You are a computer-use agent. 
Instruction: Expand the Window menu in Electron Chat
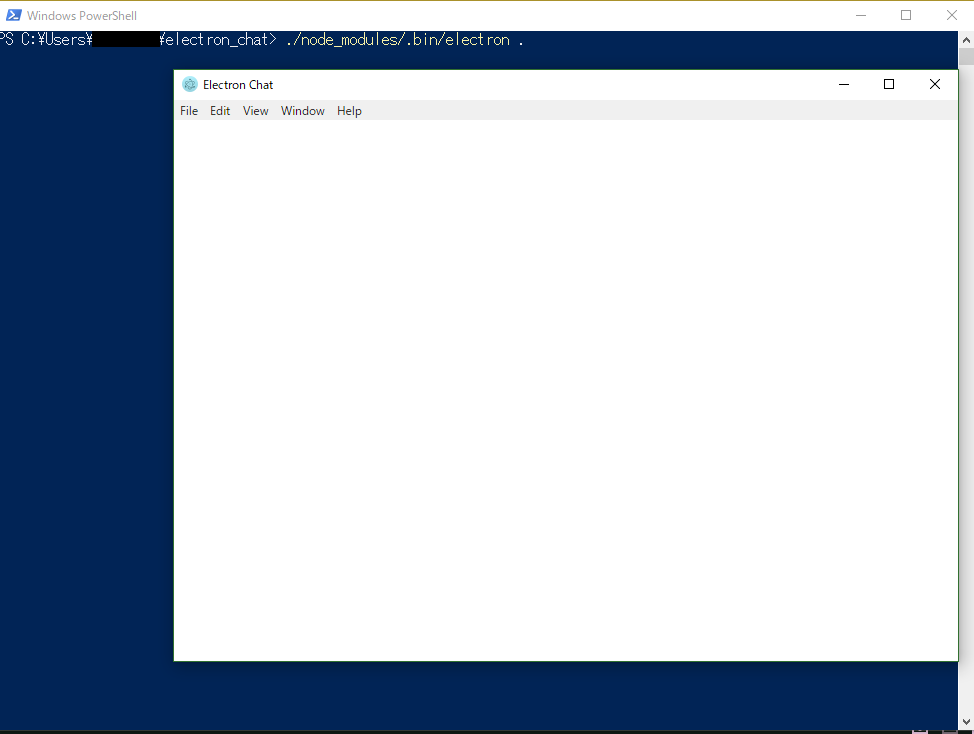(303, 111)
